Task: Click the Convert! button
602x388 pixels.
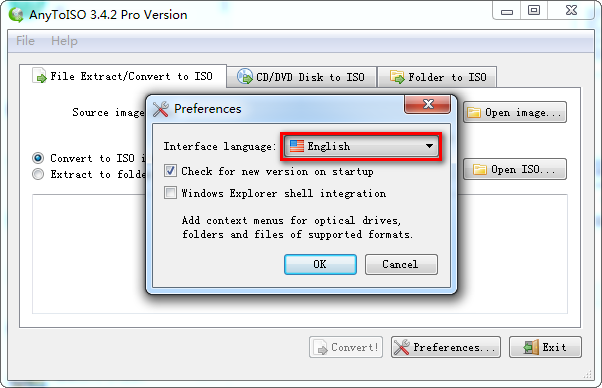Action: click(x=346, y=347)
